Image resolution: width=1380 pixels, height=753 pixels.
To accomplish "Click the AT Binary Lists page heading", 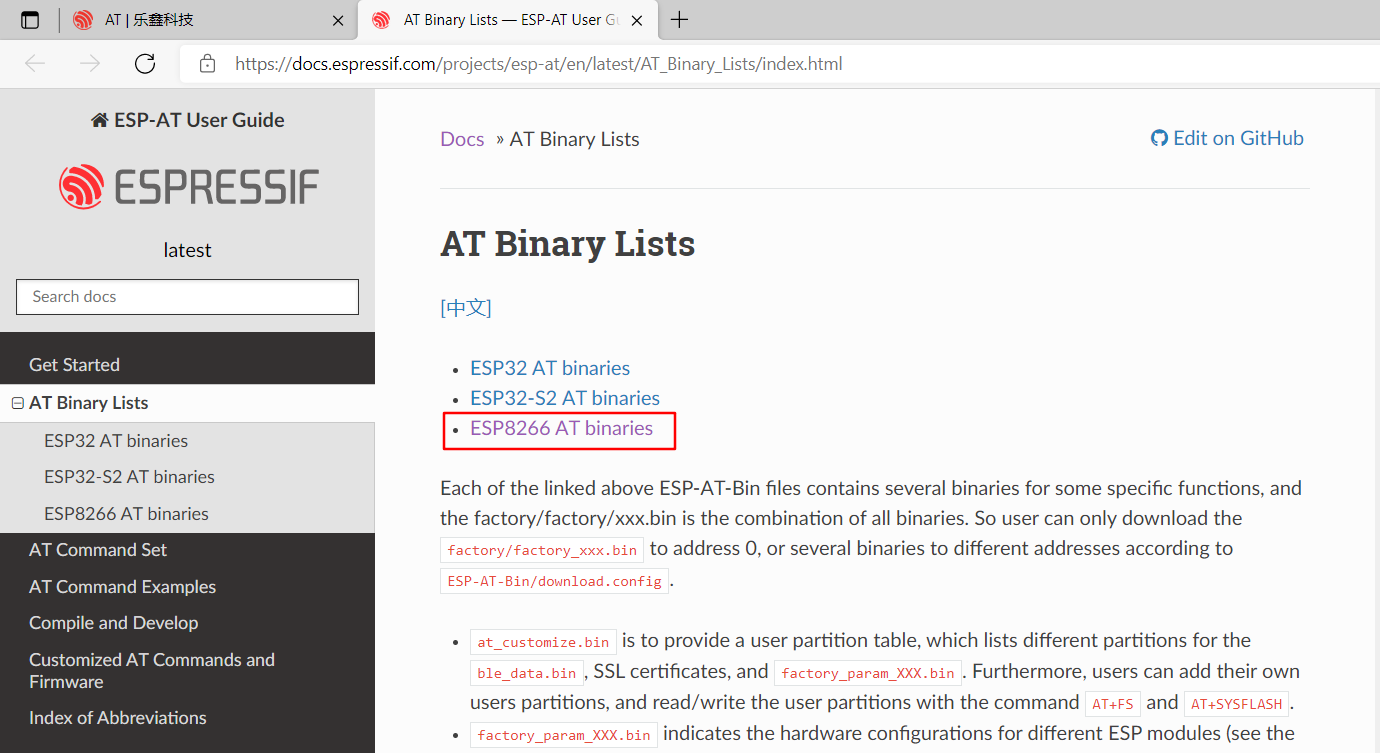I will click(x=568, y=244).
